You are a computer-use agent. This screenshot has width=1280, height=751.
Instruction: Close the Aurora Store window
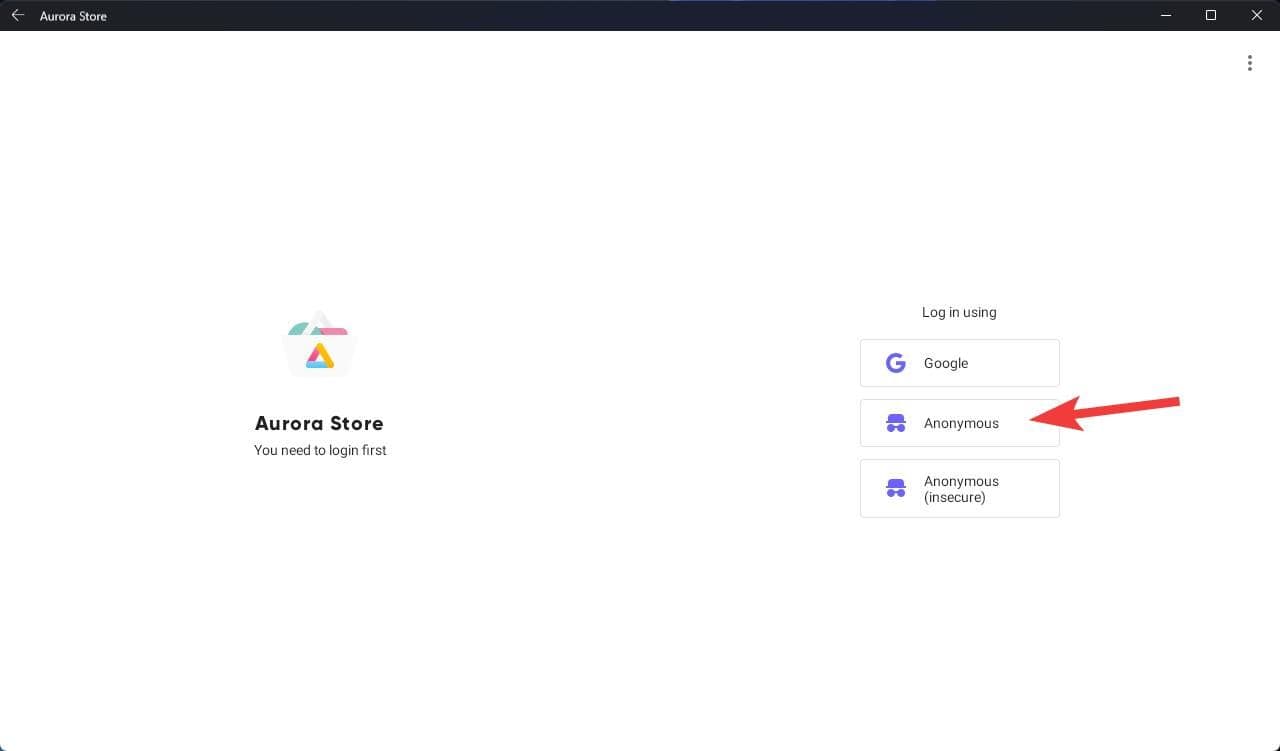(x=1257, y=15)
